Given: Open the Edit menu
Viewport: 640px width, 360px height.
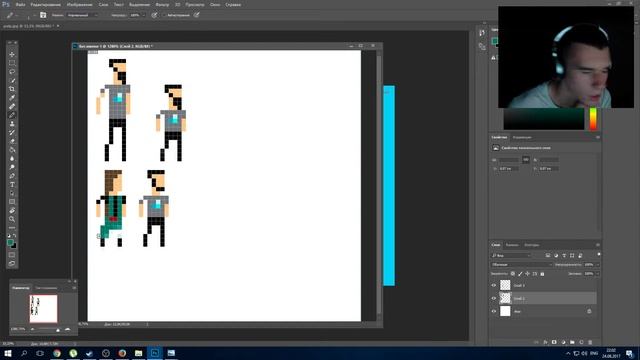Looking at the screenshot, I should click(46, 4).
